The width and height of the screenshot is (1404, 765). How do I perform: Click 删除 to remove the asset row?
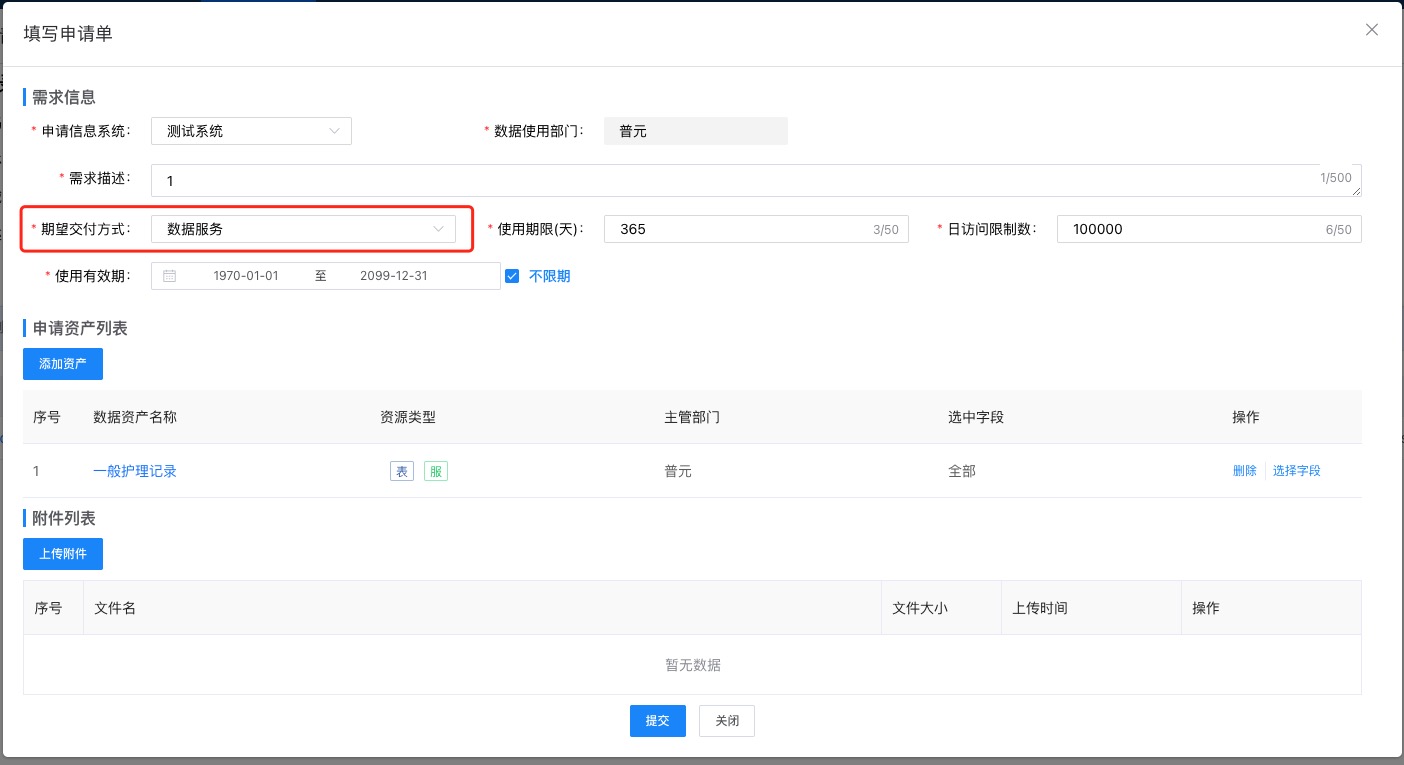[x=1244, y=471]
